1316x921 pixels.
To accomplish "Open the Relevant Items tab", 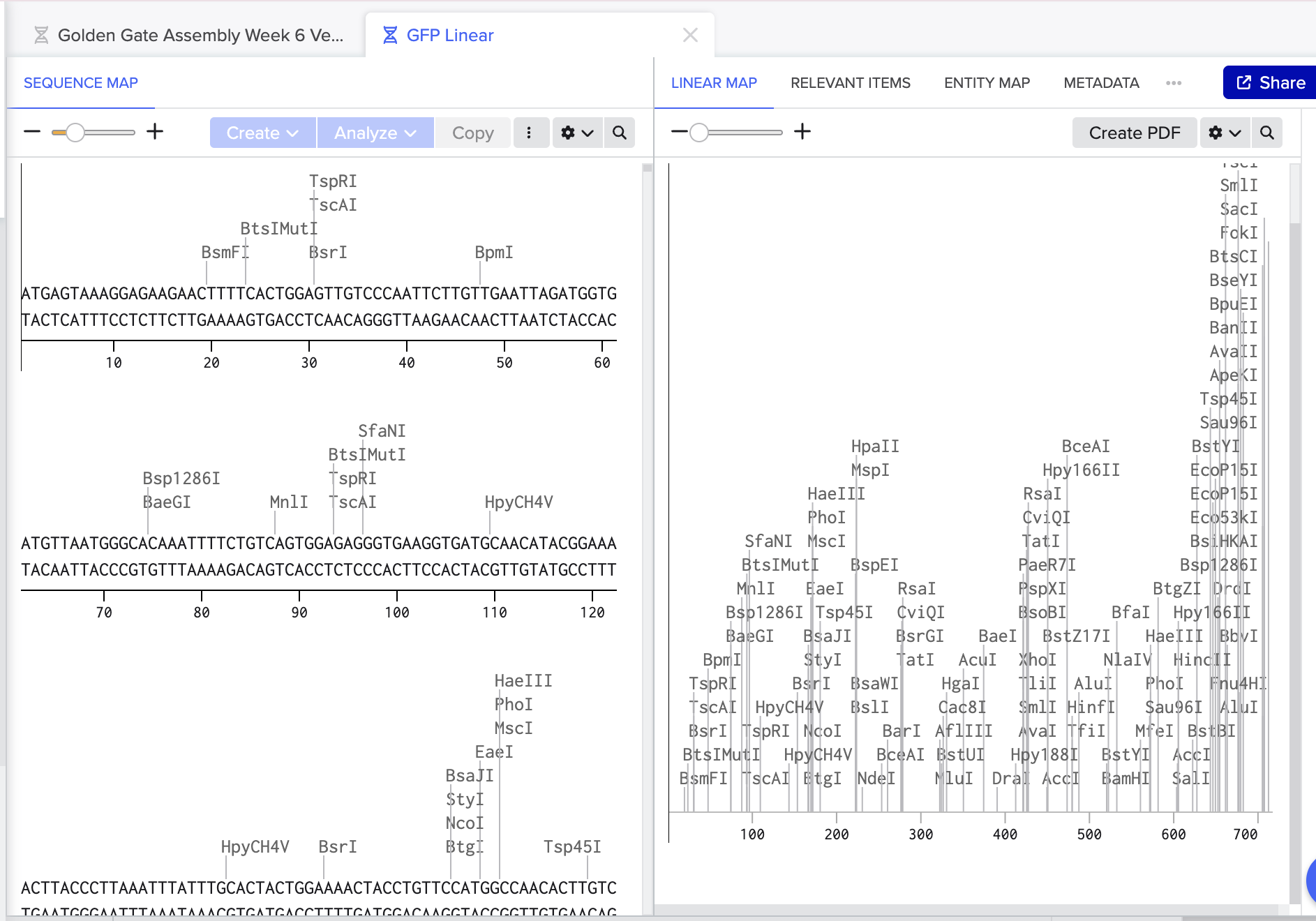I will click(x=851, y=83).
